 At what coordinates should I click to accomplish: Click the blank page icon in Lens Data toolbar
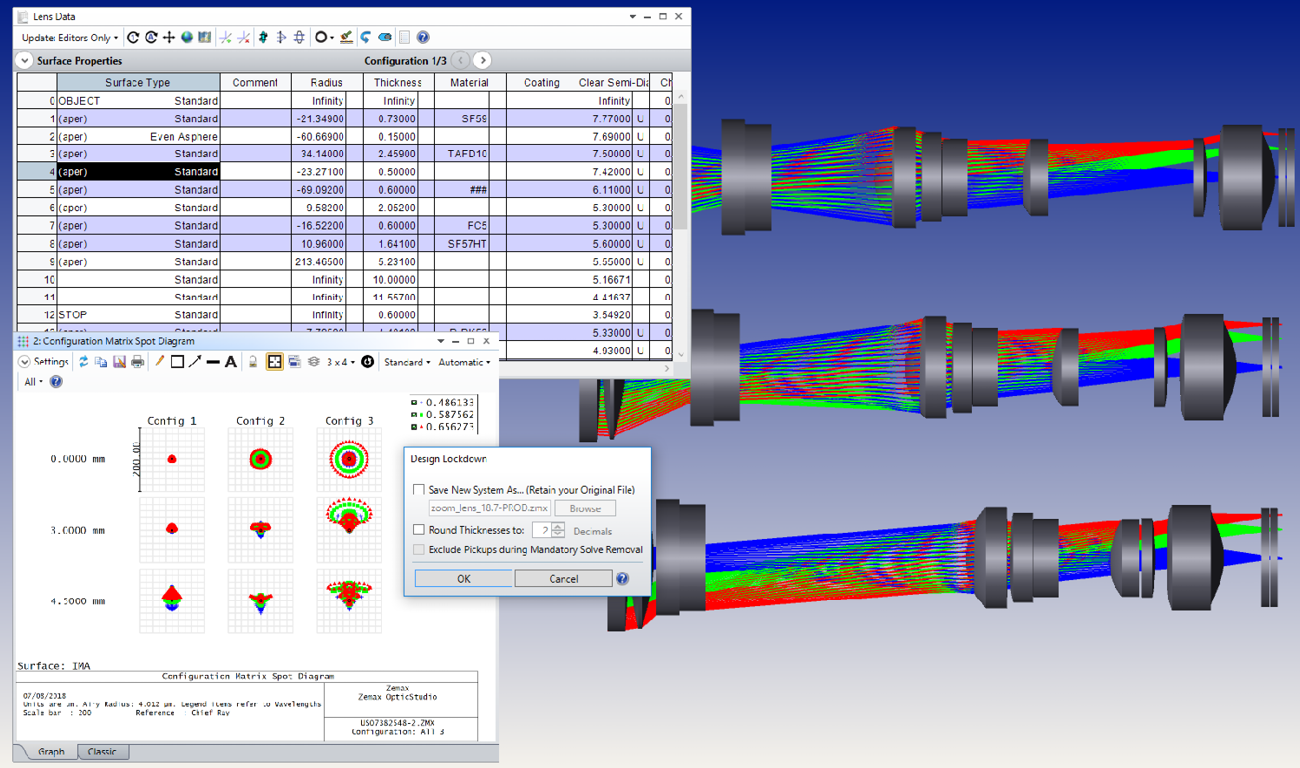pyautogui.click(x=404, y=37)
